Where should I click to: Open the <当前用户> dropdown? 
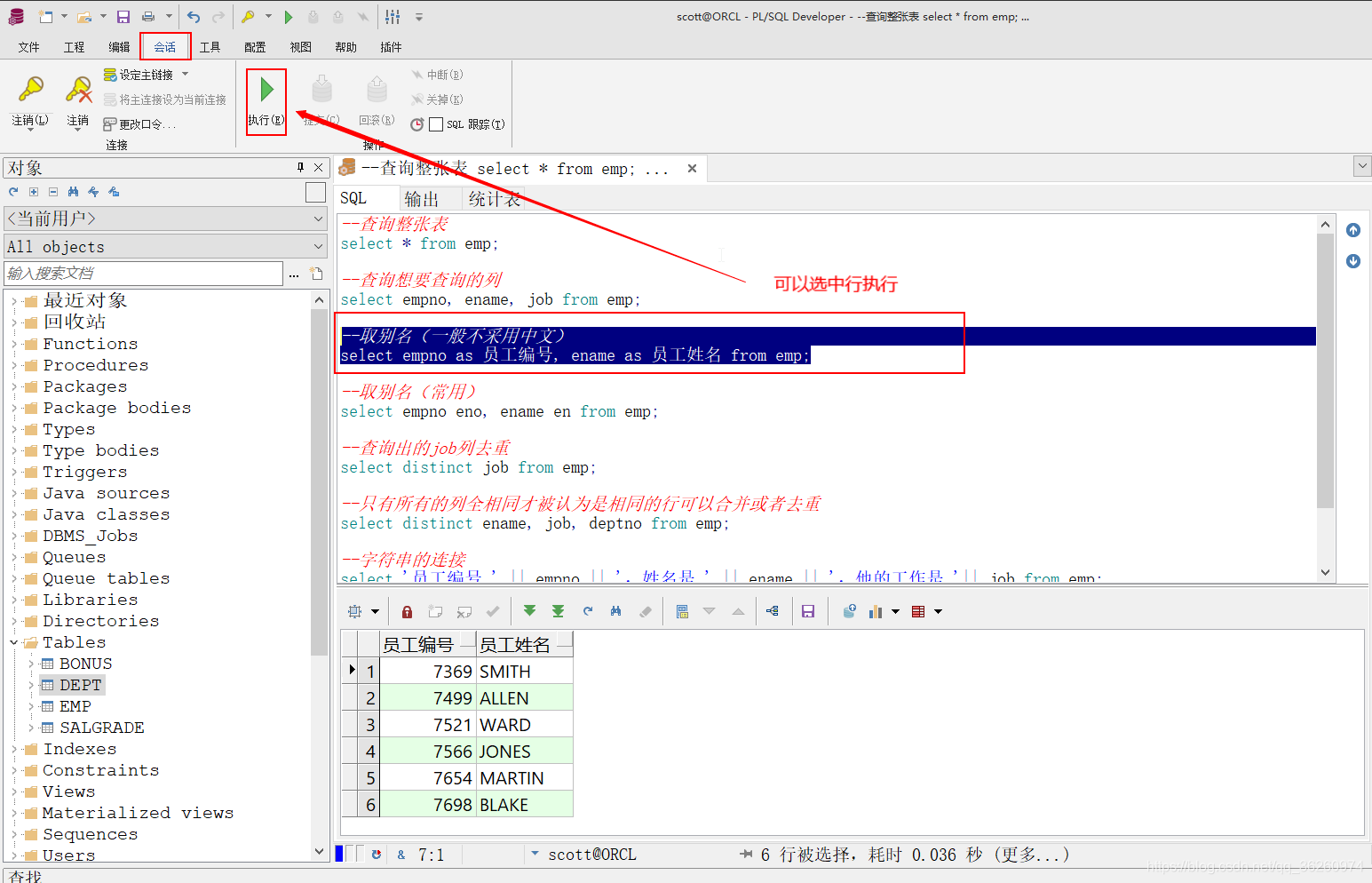tap(319, 219)
